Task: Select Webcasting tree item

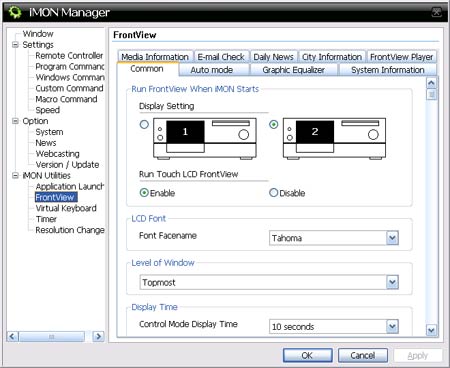Action: click(x=57, y=154)
